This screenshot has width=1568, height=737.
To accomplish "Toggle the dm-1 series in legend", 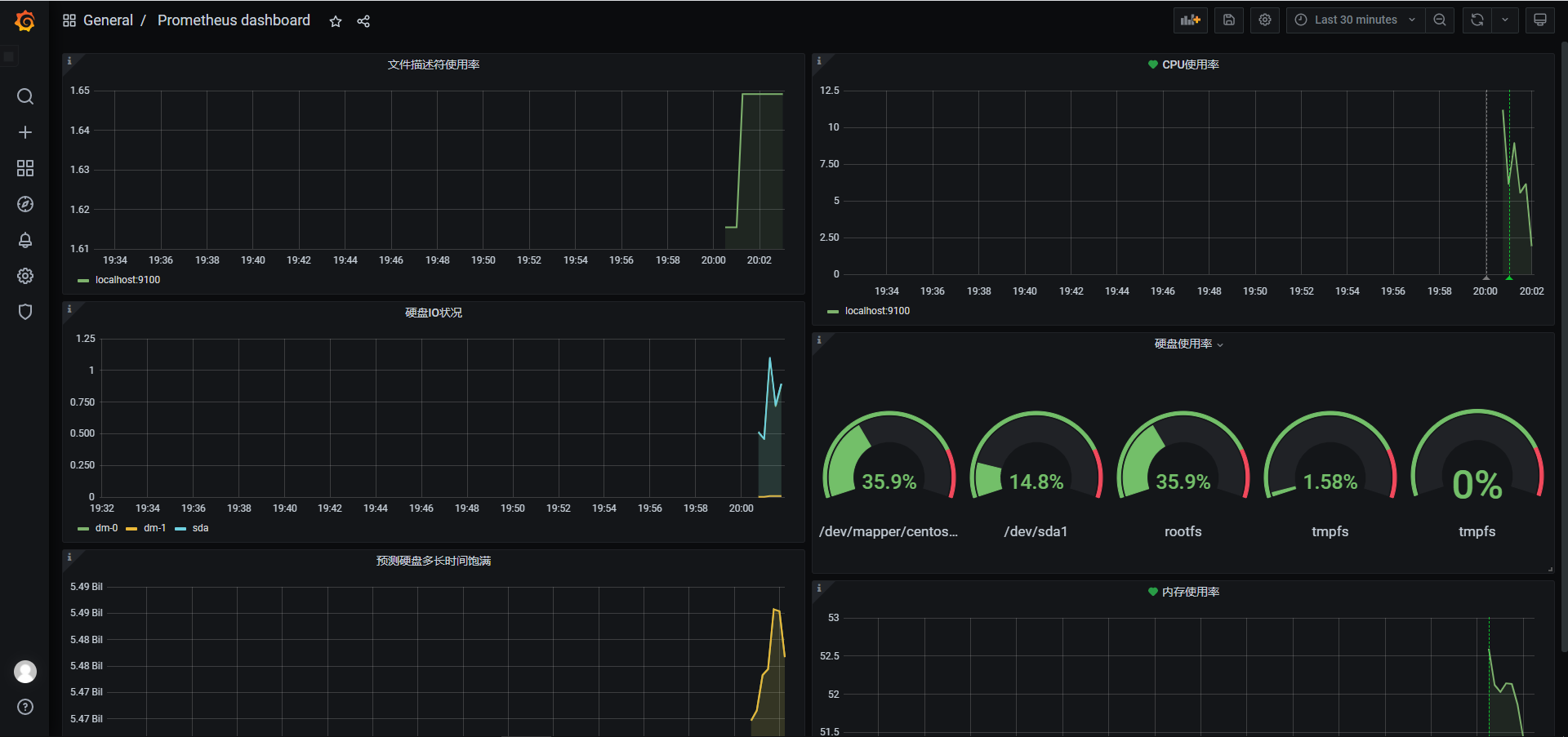I will click(x=154, y=528).
